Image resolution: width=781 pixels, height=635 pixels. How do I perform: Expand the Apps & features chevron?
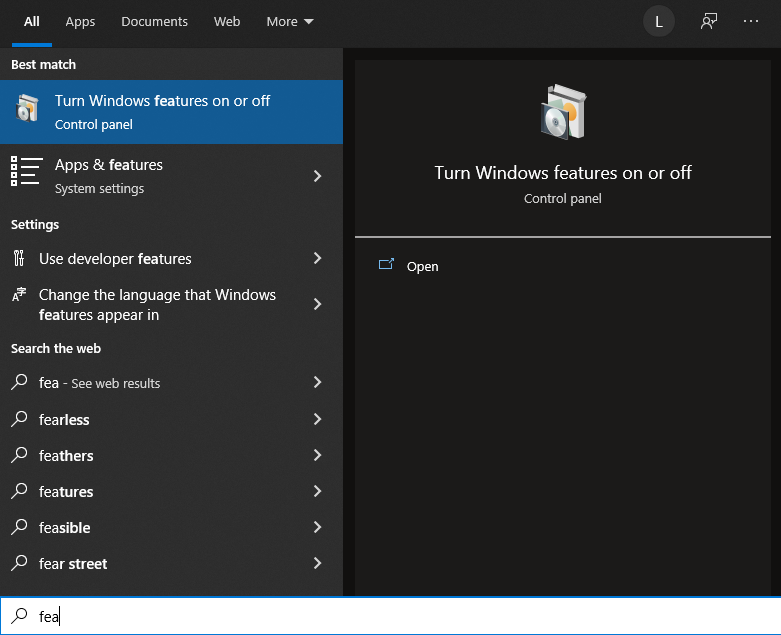click(317, 176)
